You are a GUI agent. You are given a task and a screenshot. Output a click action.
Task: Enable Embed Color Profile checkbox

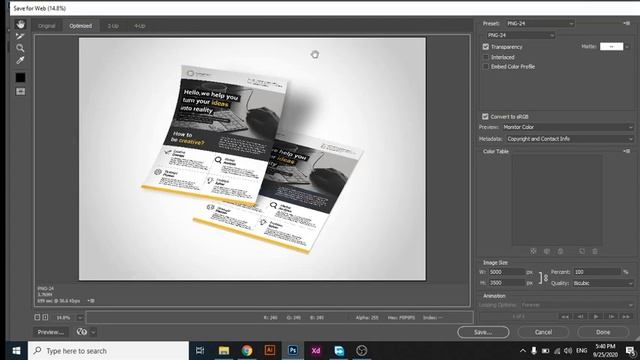tap(486, 67)
